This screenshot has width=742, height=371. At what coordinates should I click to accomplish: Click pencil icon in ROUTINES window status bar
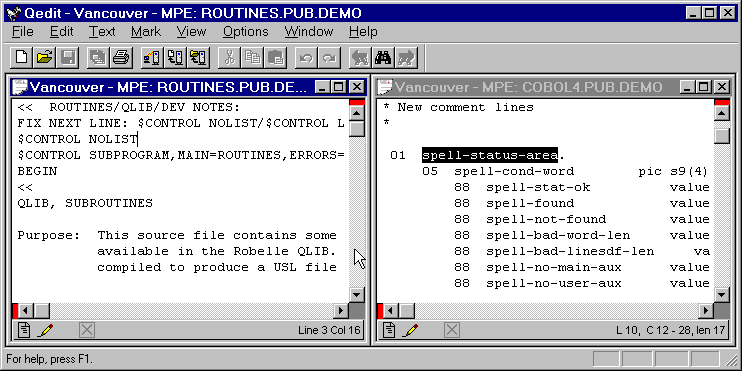click(46, 330)
